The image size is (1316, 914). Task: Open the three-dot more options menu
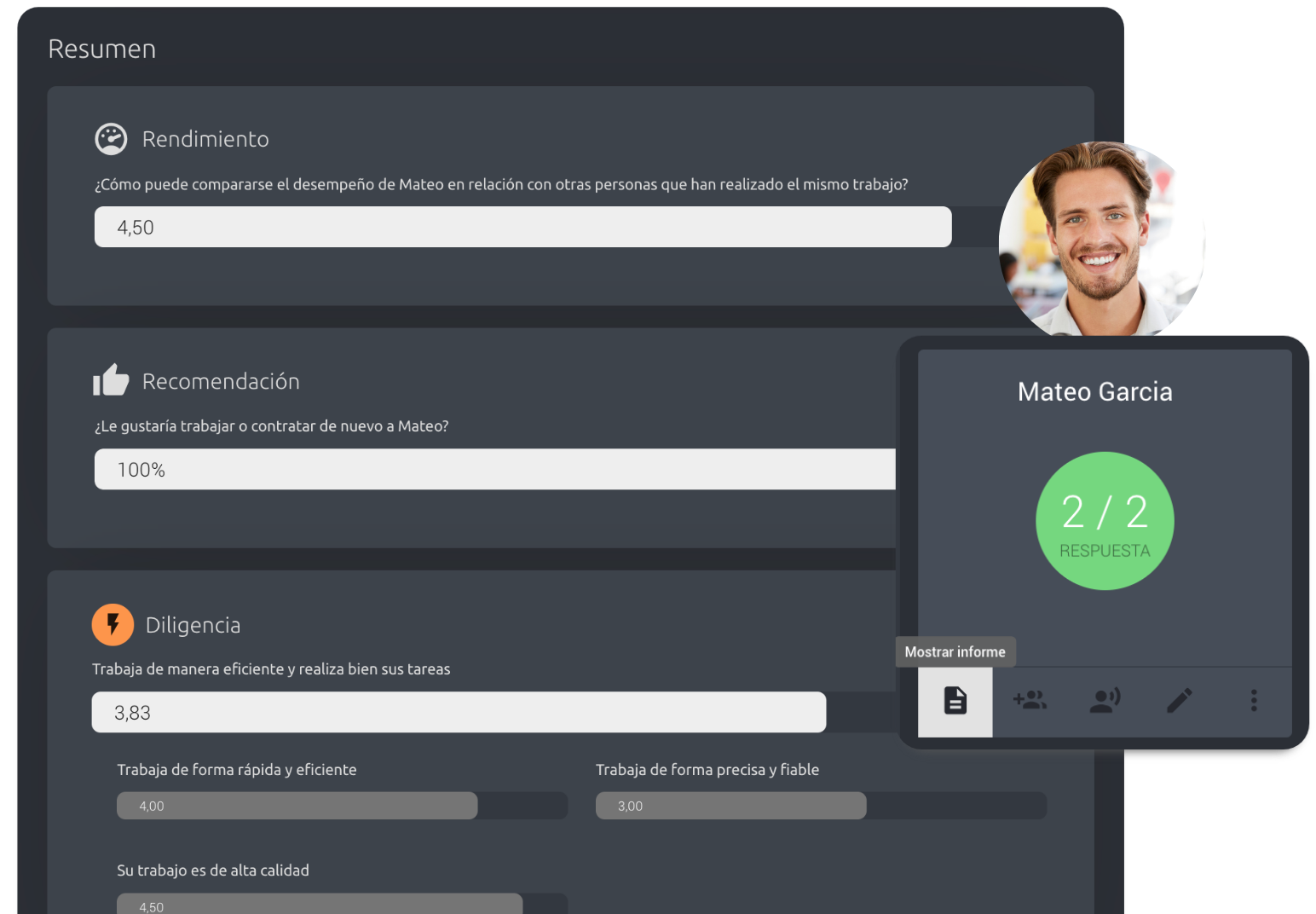click(x=1253, y=701)
